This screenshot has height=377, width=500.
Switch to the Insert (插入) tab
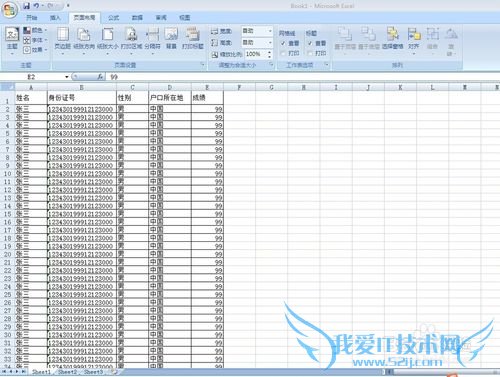(x=55, y=18)
